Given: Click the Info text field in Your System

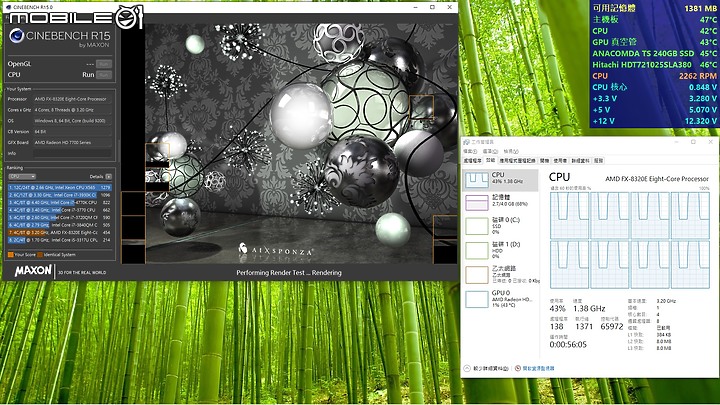Looking at the screenshot, I should pyautogui.click(x=72, y=153).
